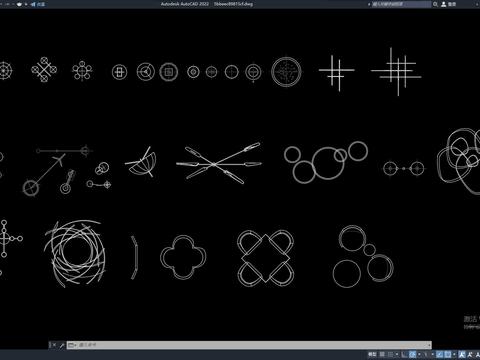Open the isometric drafting plane dropdown
The height and width of the screenshot is (360, 480).
tap(433, 354)
